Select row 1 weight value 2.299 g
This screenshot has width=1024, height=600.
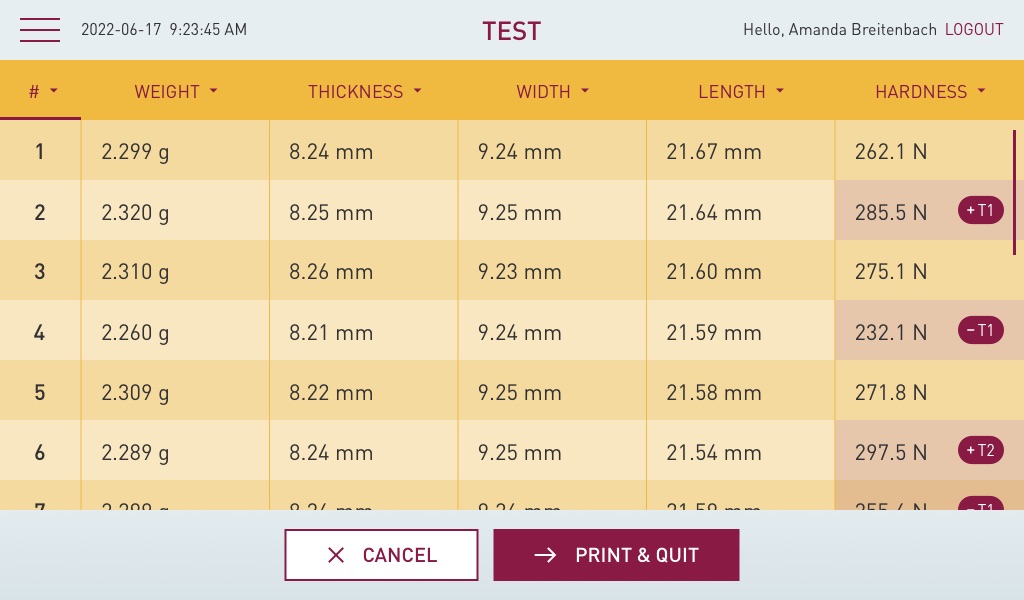135,152
